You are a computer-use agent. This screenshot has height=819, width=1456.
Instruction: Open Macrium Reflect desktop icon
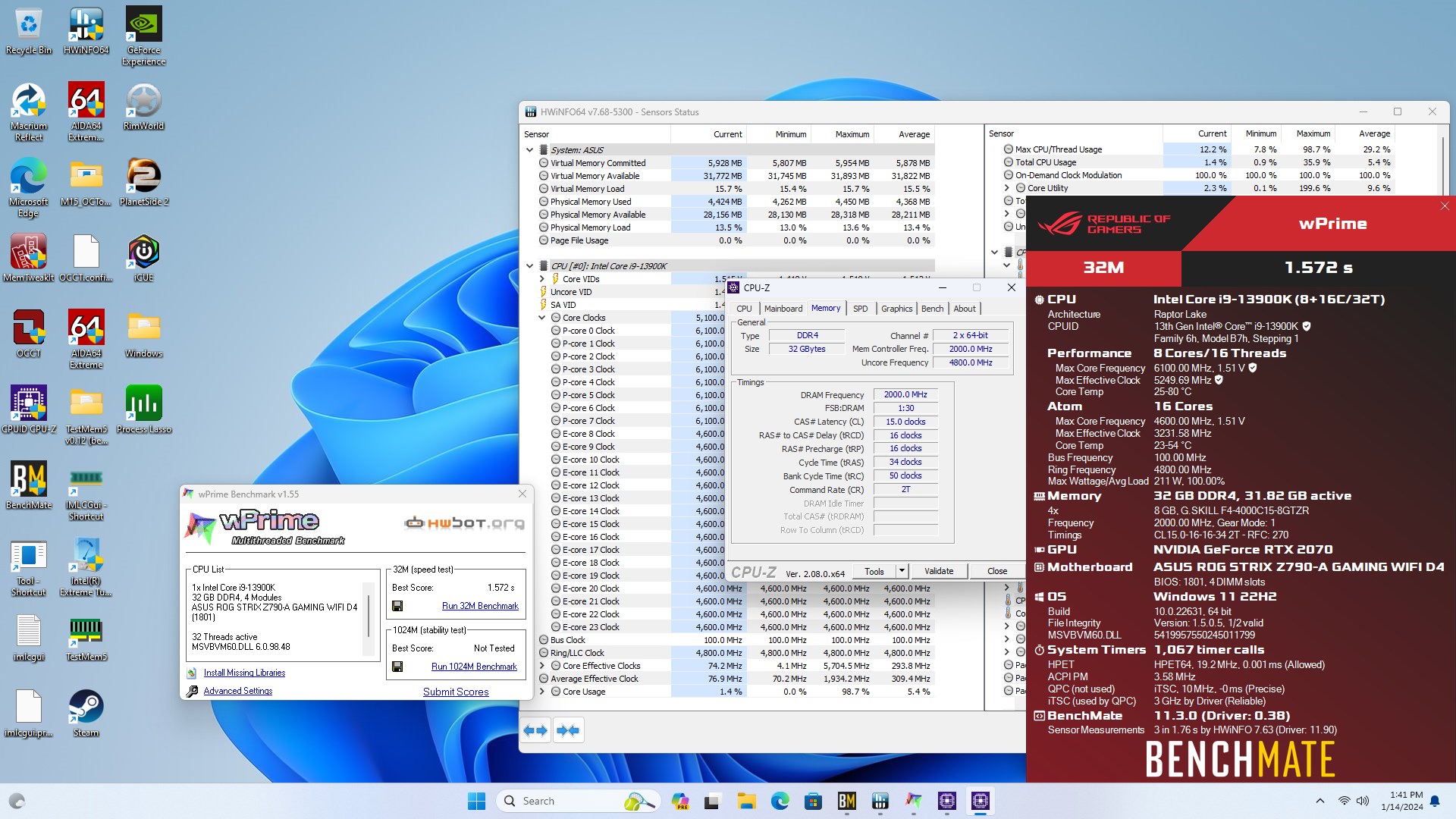28,111
